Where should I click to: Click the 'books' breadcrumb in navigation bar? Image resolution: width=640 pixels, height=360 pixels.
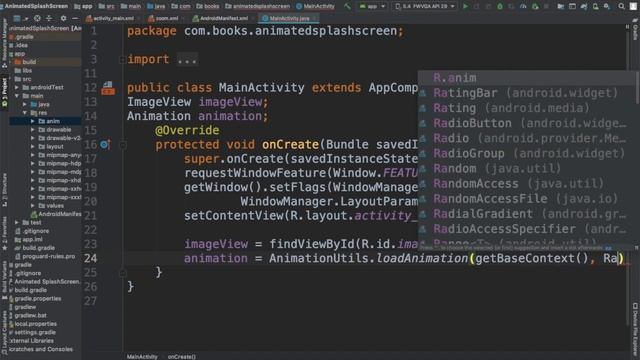208,6
